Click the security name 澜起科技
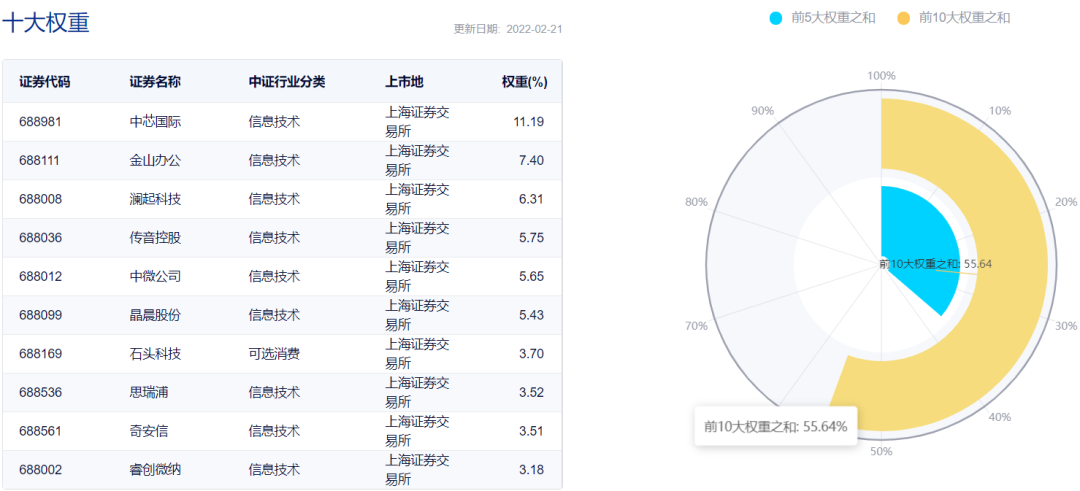Viewport: 1080px width, 491px height. coord(155,199)
